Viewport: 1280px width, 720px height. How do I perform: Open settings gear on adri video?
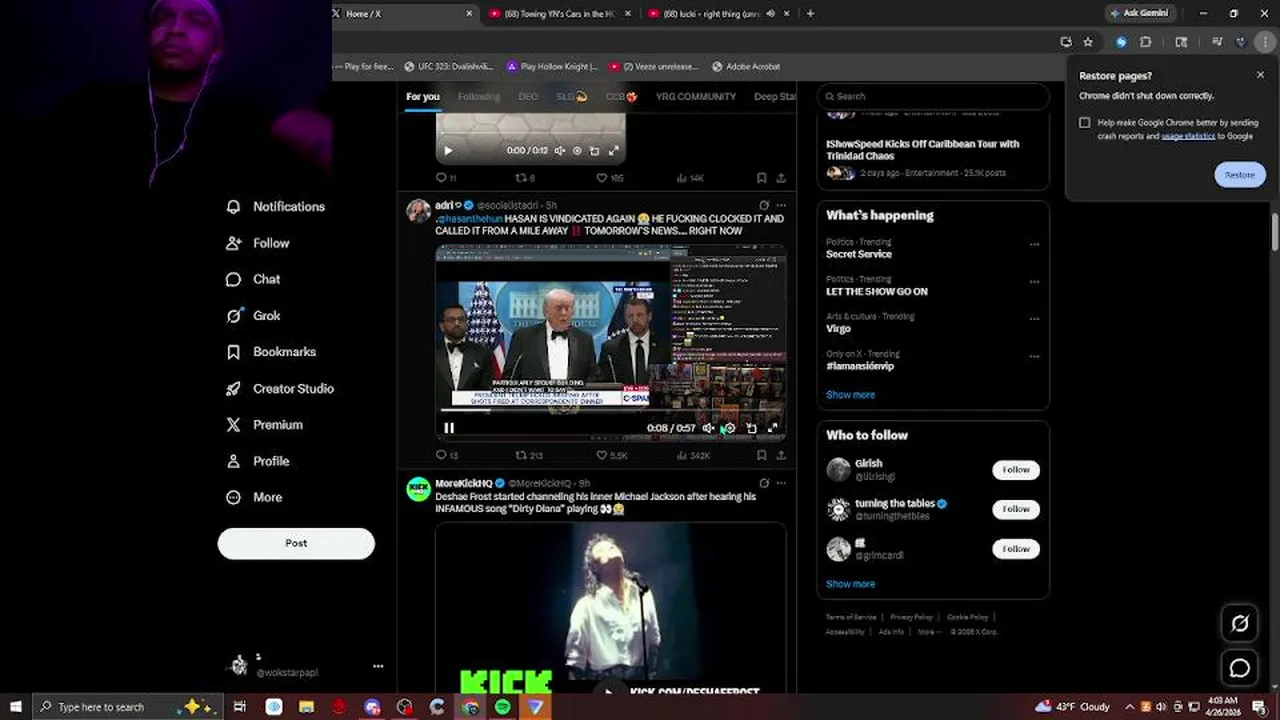click(729, 428)
